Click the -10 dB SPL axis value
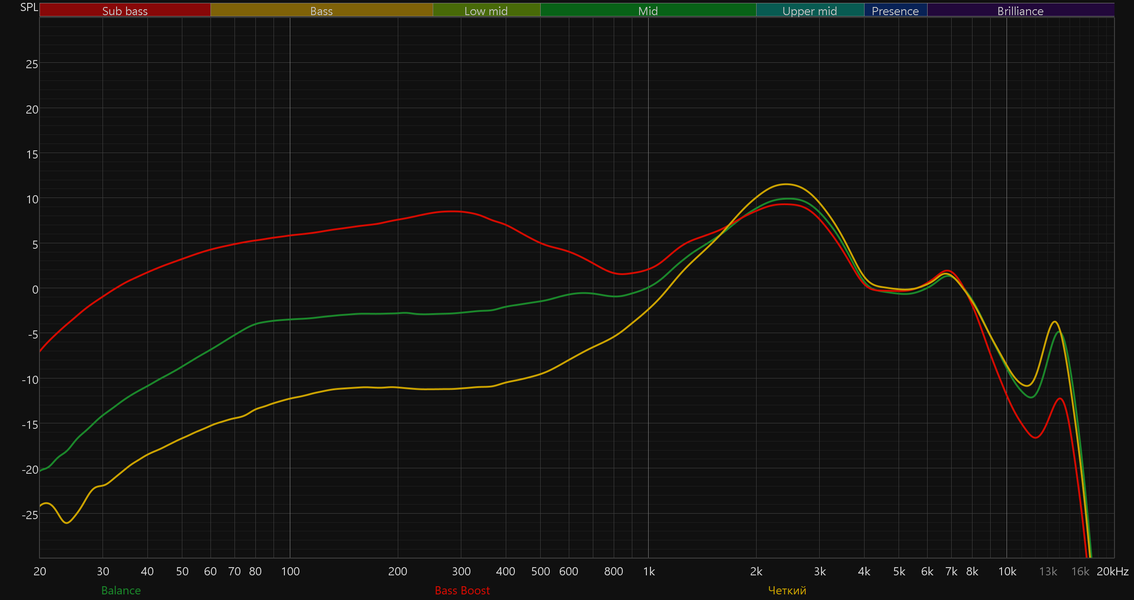Screen dimensions: 1134x600 coord(29,380)
